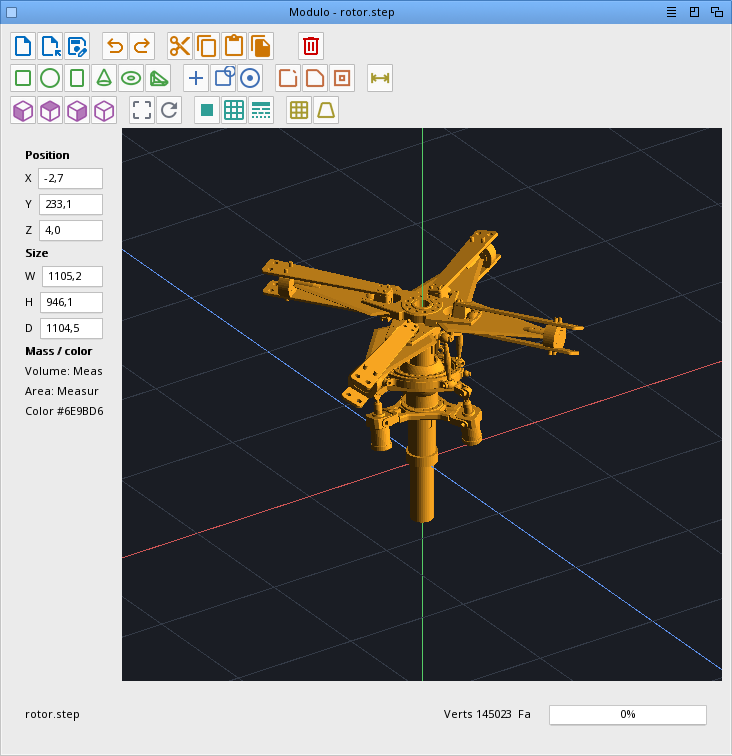Click the 'rotor.step' status bar label

pyautogui.click(x=52, y=715)
